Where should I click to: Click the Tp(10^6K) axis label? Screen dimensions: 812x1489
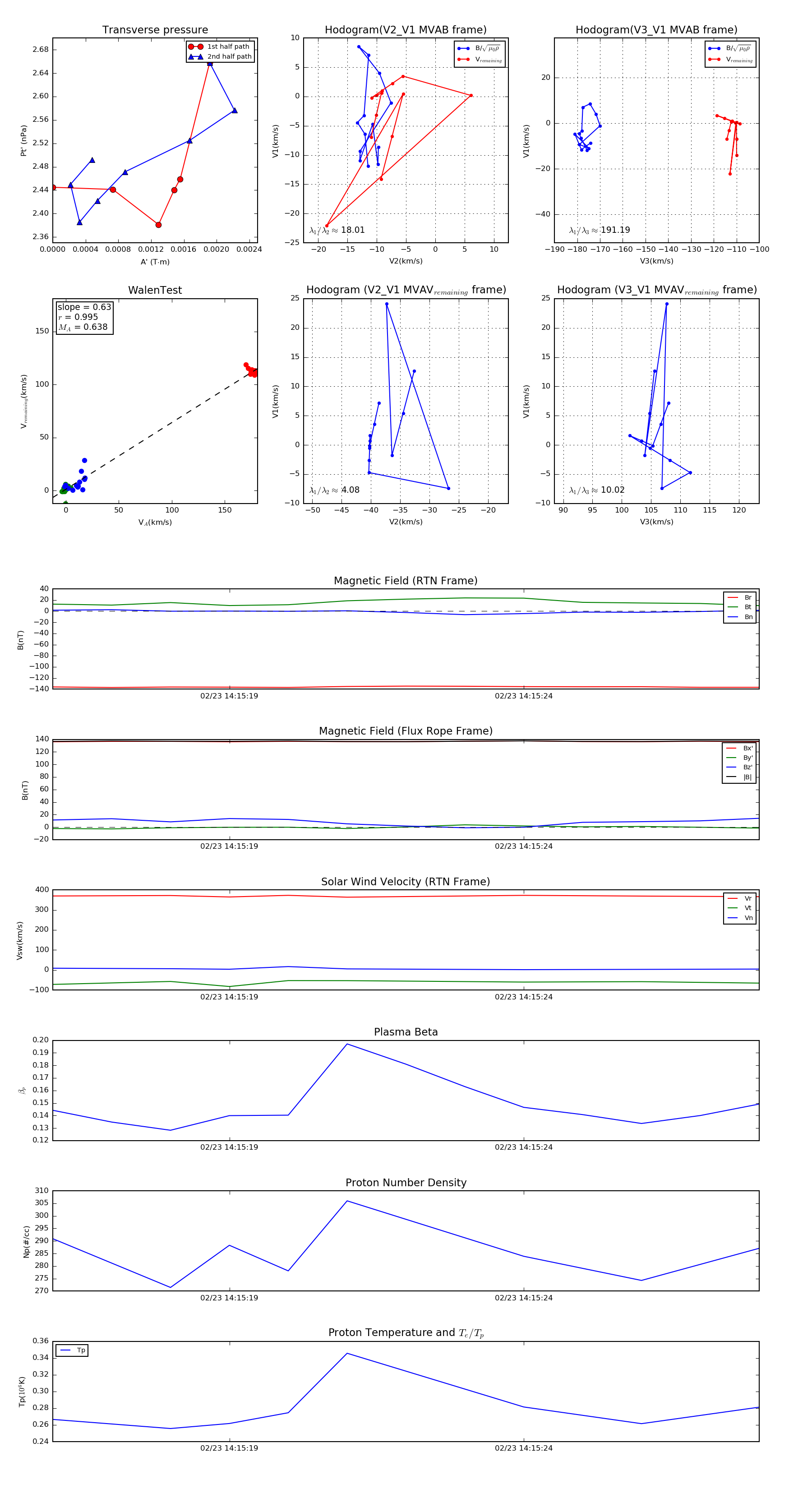pyautogui.click(x=22, y=1392)
